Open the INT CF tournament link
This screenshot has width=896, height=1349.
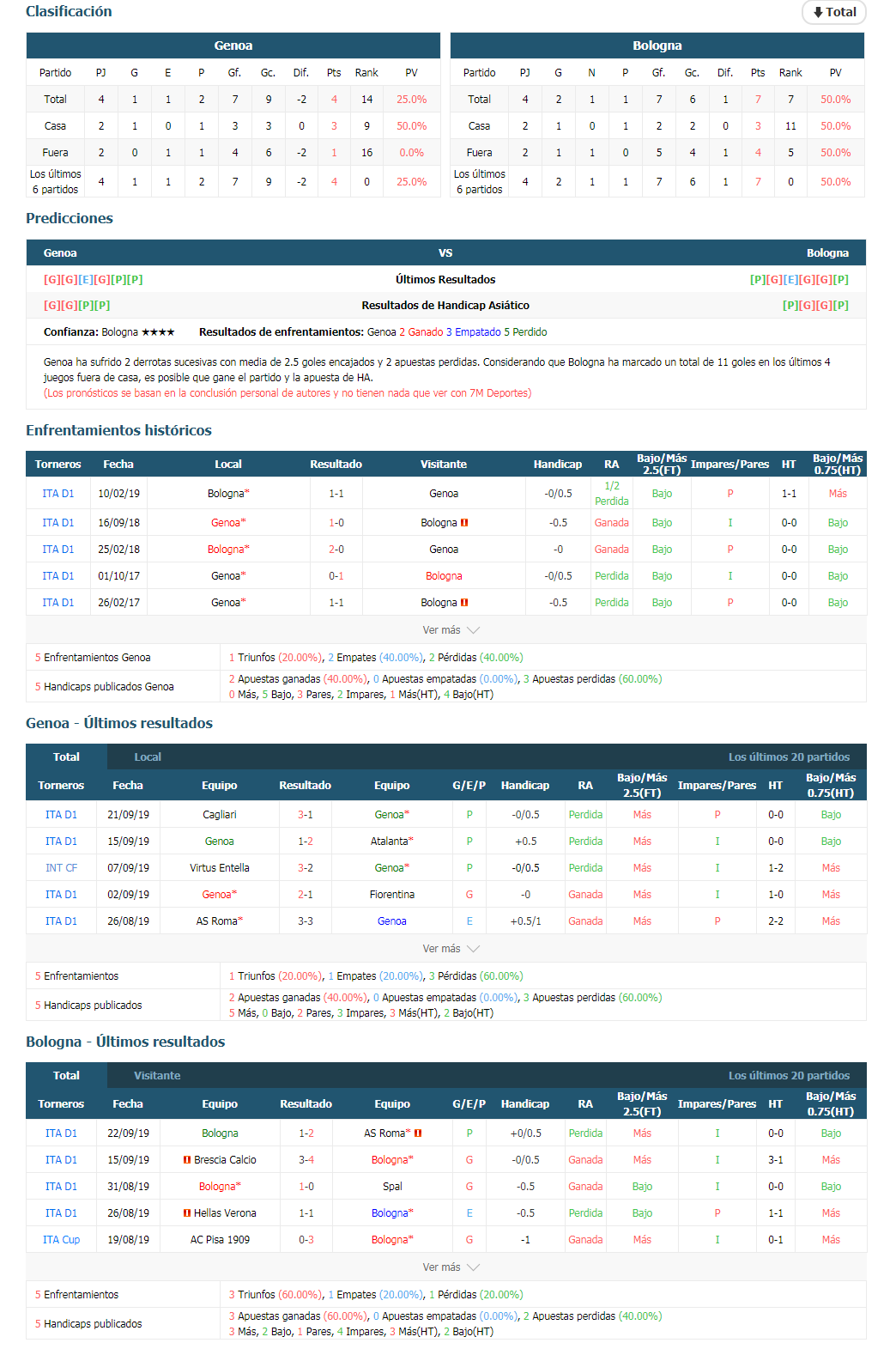(61, 867)
